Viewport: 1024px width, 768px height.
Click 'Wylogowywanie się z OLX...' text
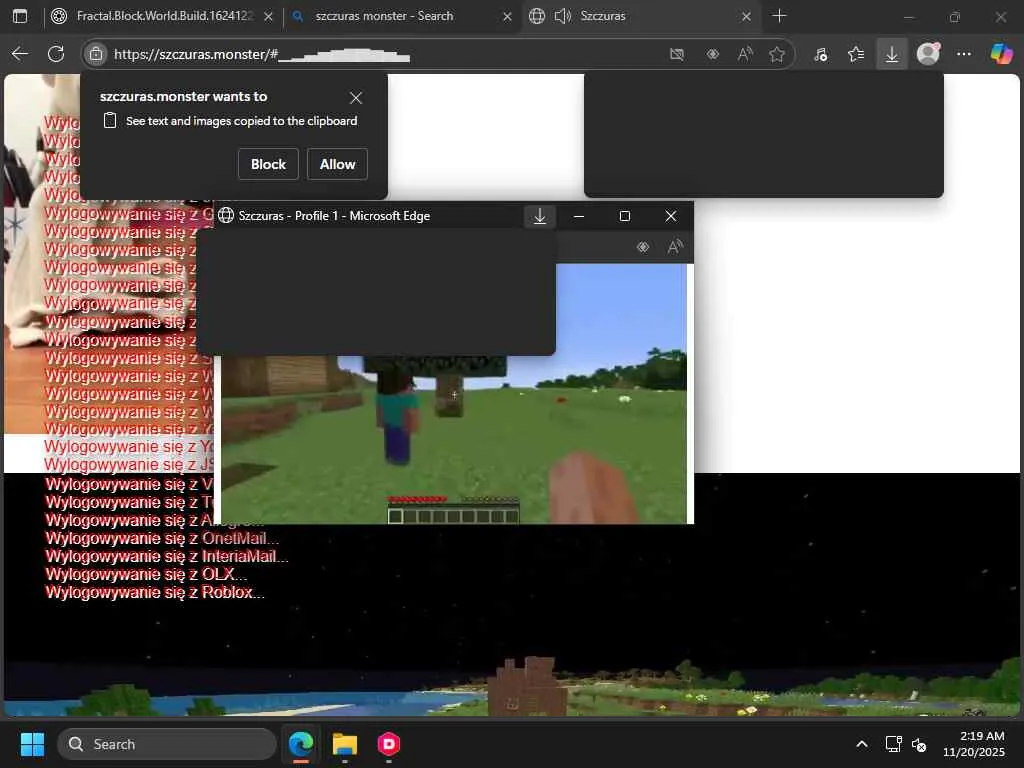[146, 575]
